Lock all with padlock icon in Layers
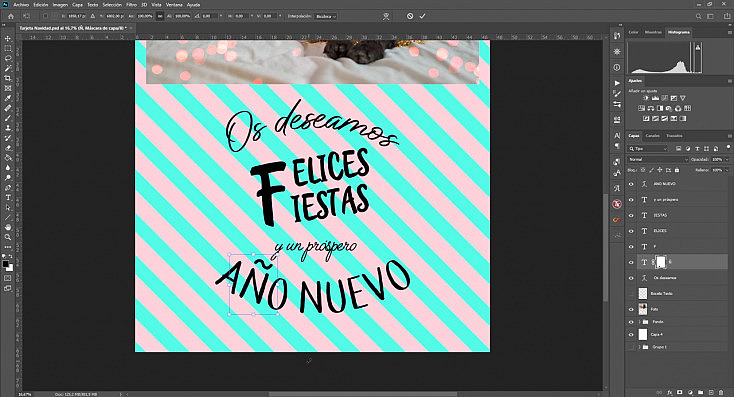The image size is (734, 397). click(677, 170)
